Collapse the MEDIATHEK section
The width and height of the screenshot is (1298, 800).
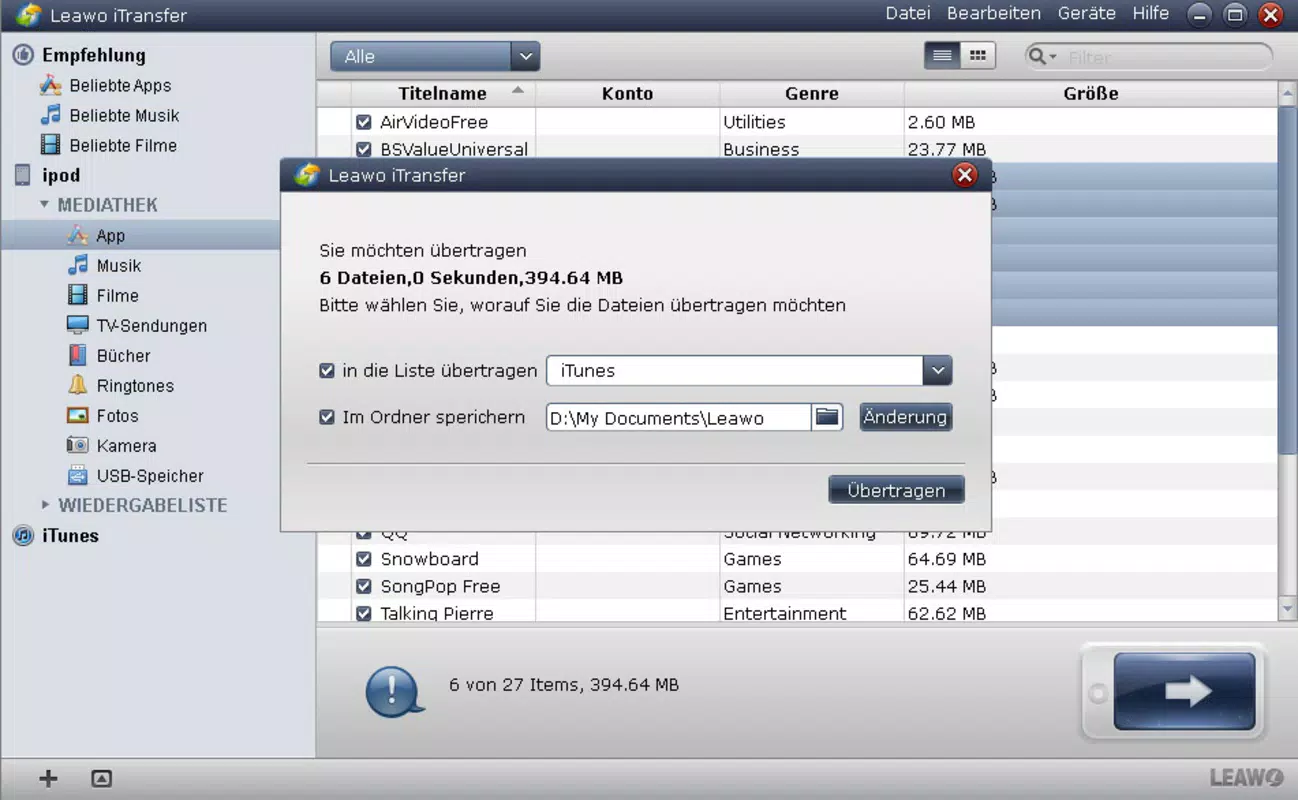point(45,205)
